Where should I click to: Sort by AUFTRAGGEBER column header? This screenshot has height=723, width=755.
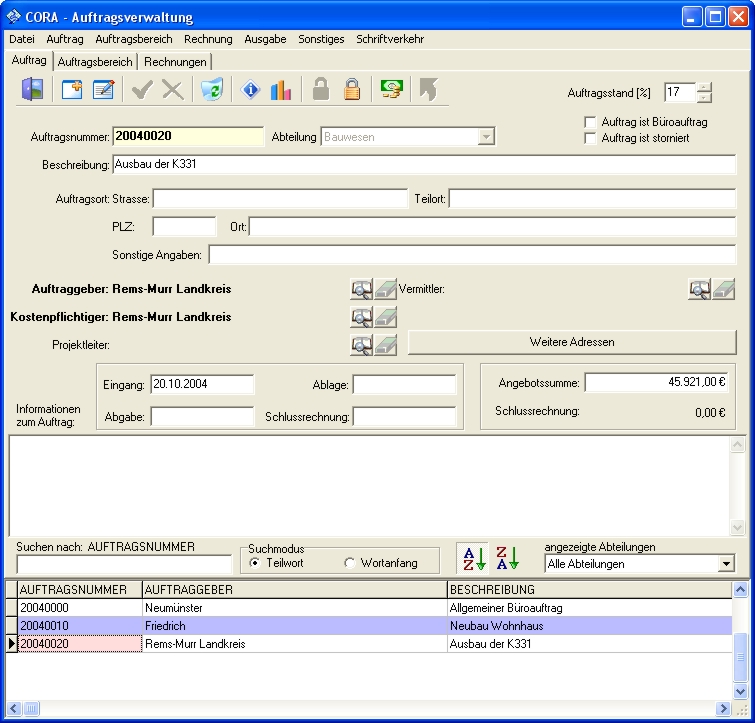coord(295,590)
